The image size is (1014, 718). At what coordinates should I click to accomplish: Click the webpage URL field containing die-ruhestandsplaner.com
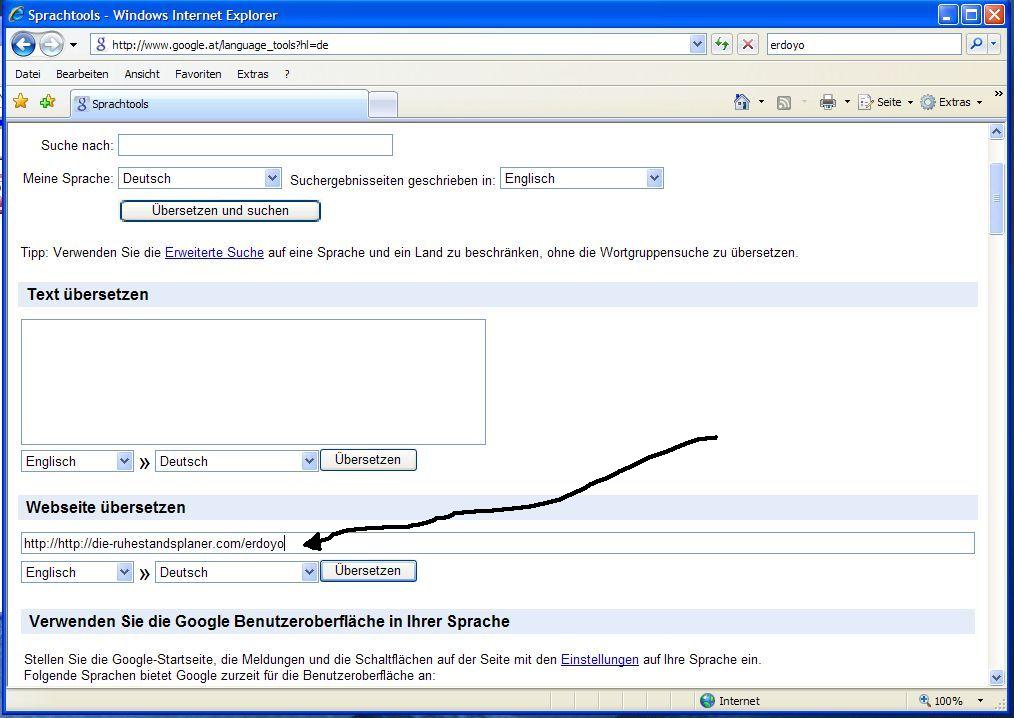coord(497,543)
